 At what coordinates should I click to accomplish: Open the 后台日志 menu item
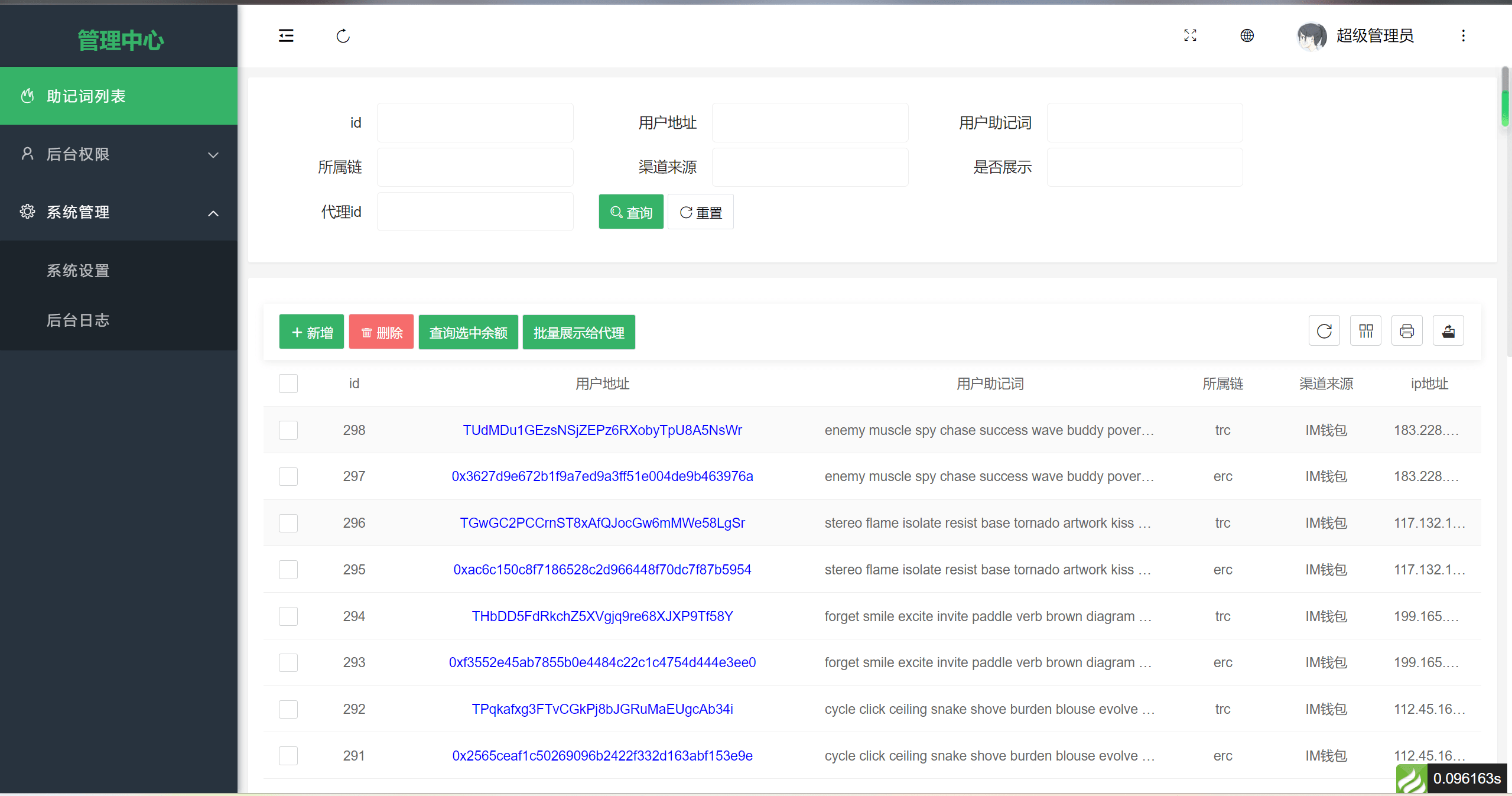(77, 321)
